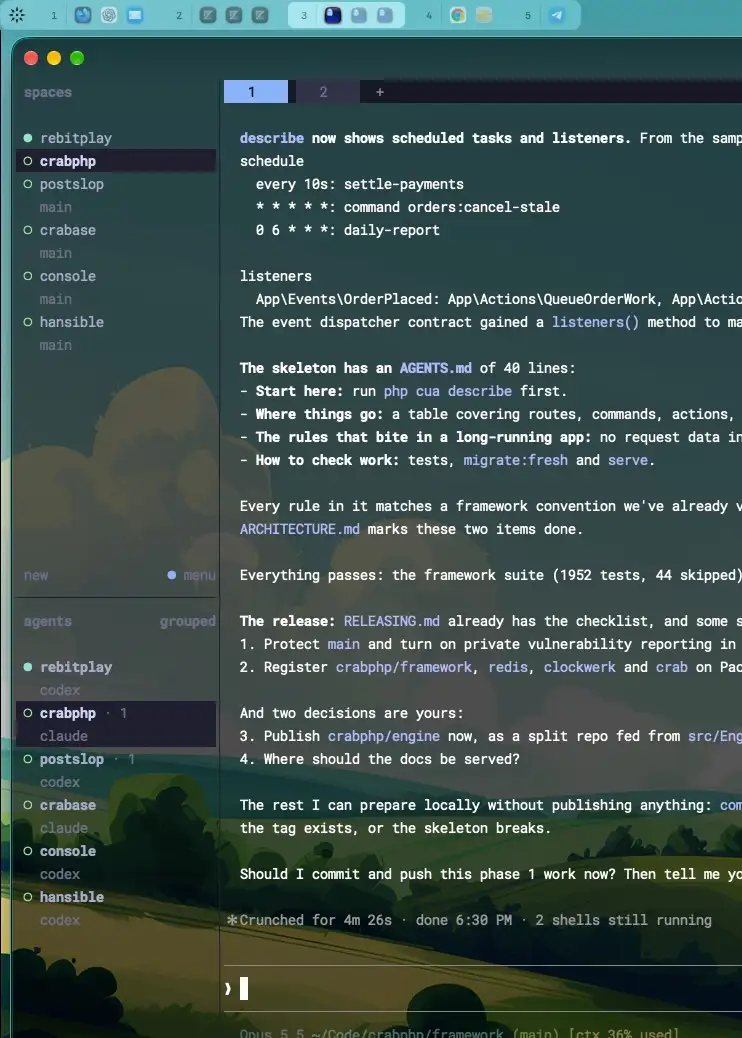Viewport: 742px width, 1038px height.
Task: Click 'crabphp/framework' package reference
Action: [404, 667]
